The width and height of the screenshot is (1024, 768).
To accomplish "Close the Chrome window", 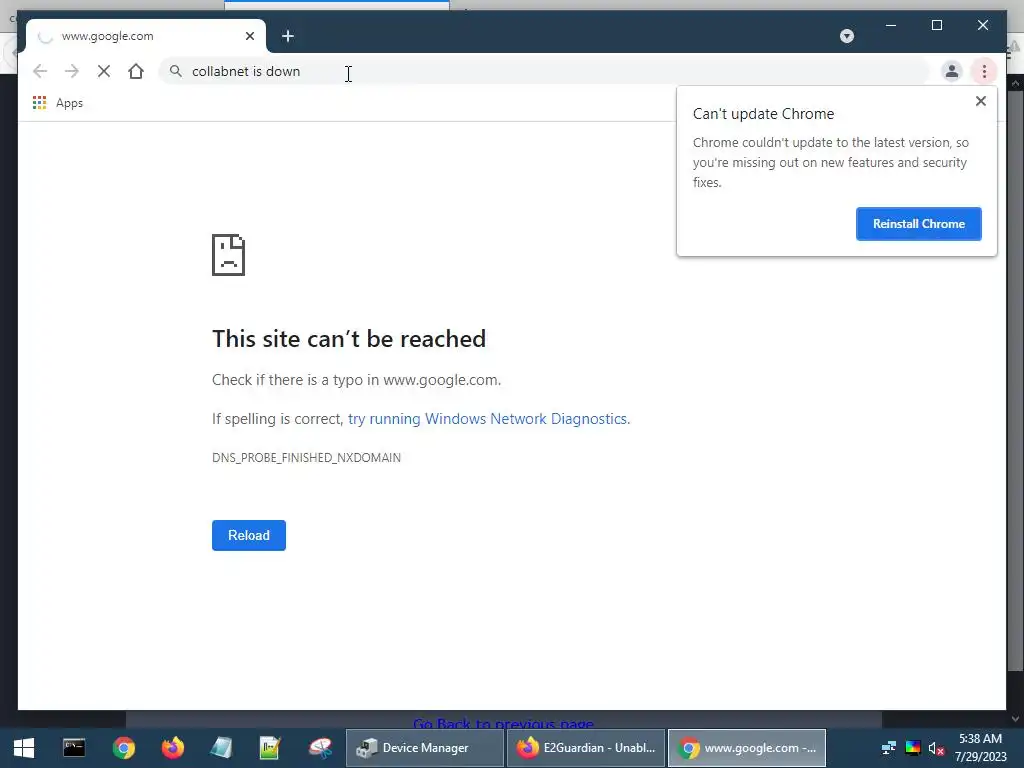I will pos(983,25).
